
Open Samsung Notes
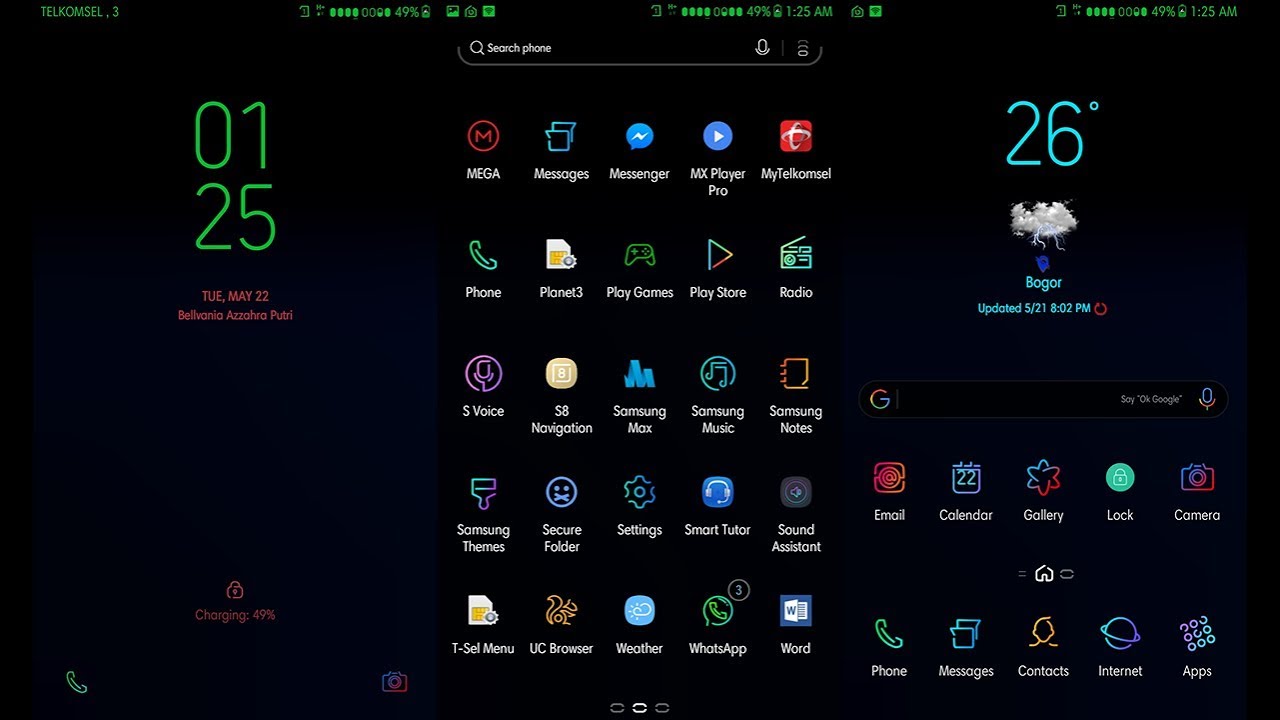click(x=796, y=374)
